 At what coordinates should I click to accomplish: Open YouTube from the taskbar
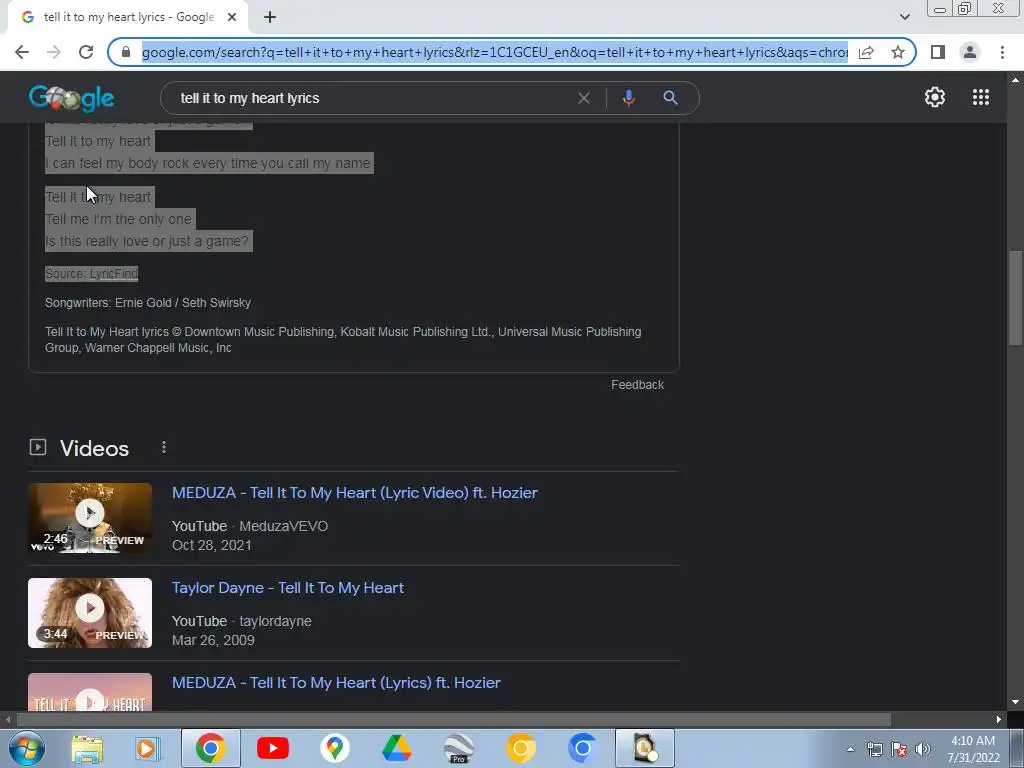(x=273, y=748)
